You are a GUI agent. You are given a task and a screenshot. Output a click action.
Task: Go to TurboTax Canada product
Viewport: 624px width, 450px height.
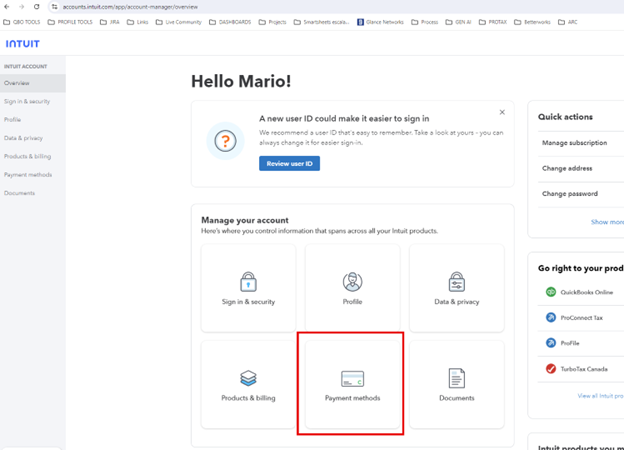coord(581,369)
